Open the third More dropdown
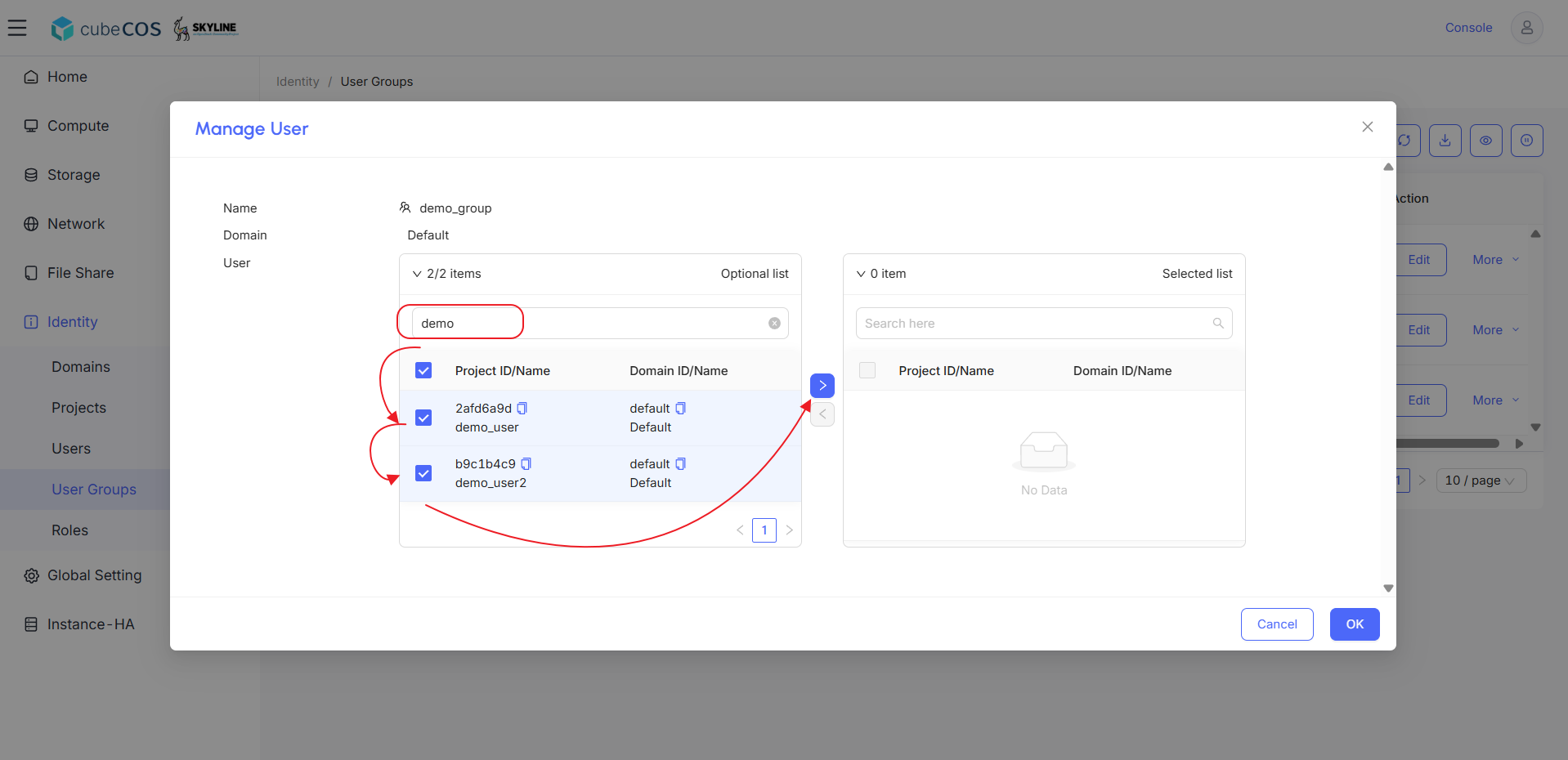Viewport: 1568px width, 760px height. pyautogui.click(x=1496, y=400)
